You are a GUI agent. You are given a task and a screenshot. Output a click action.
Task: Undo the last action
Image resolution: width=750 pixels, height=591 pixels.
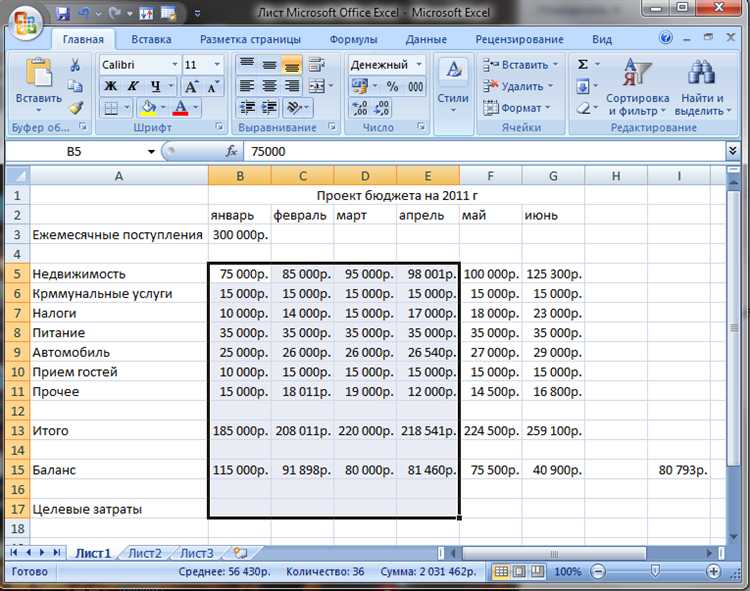84,13
